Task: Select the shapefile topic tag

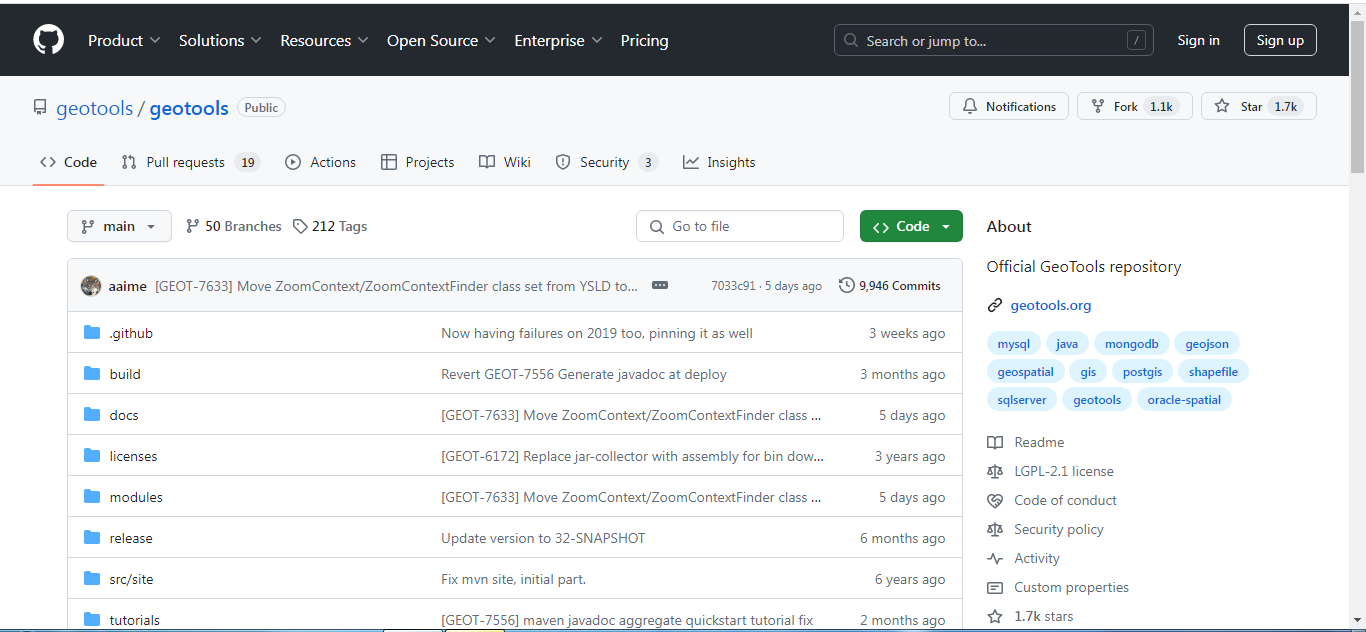Action: pyautogui.click(x=1214, y=372)
